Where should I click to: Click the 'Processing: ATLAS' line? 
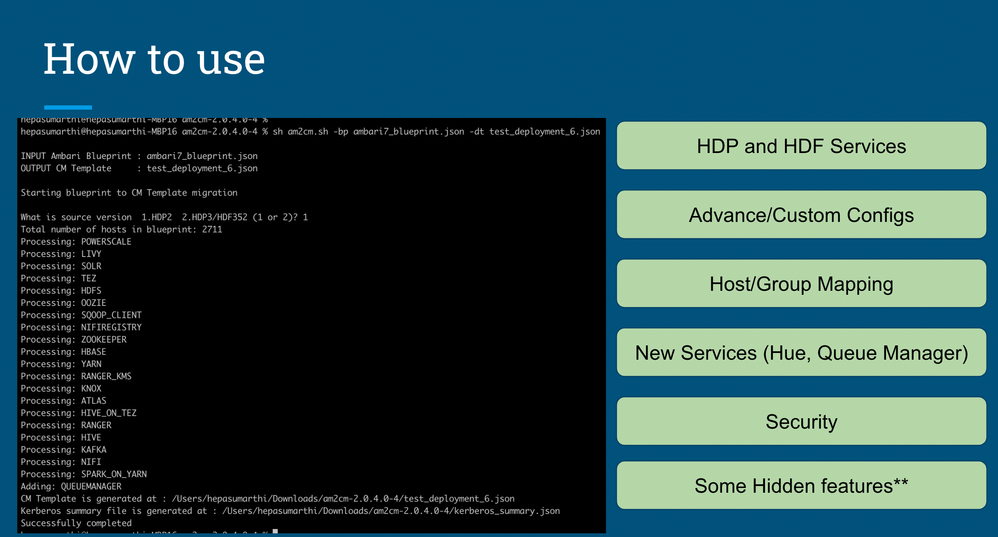coord(63,401)
